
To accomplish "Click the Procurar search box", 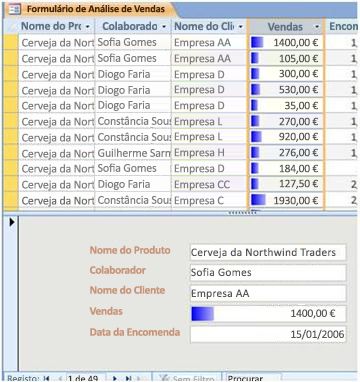I will coord(253,378).
